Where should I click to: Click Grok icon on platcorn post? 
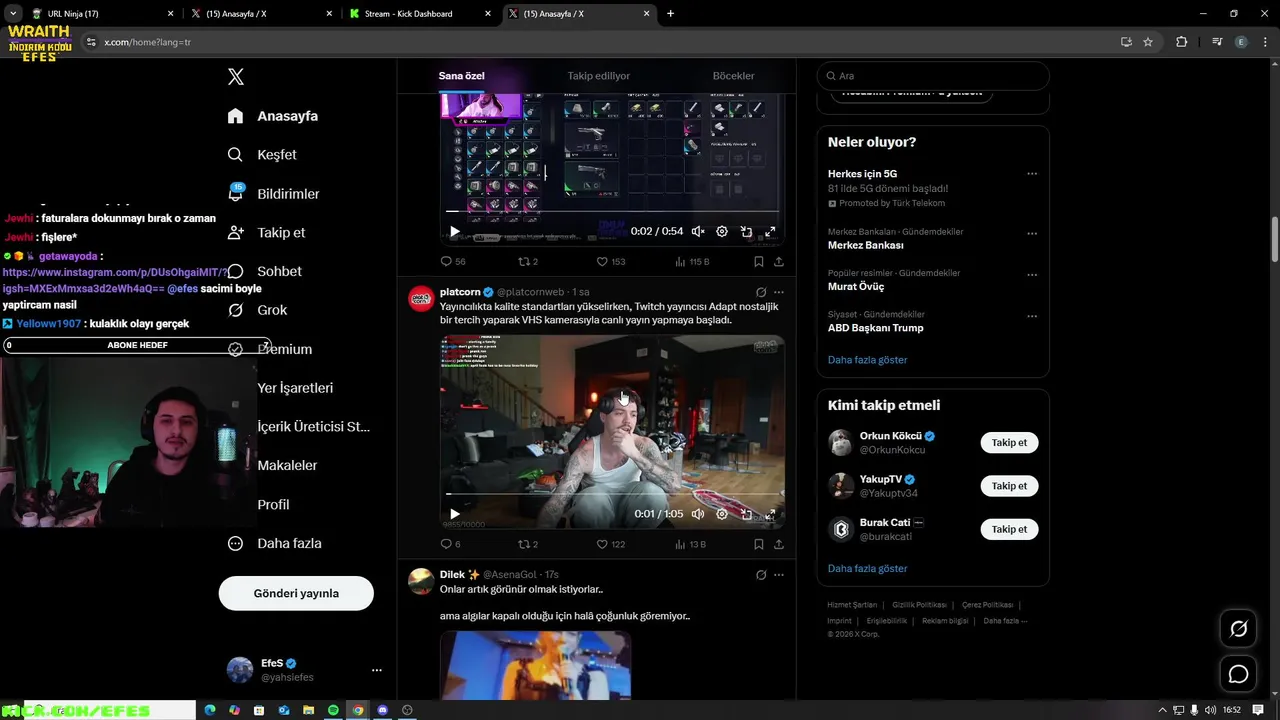tap(761, 293)
